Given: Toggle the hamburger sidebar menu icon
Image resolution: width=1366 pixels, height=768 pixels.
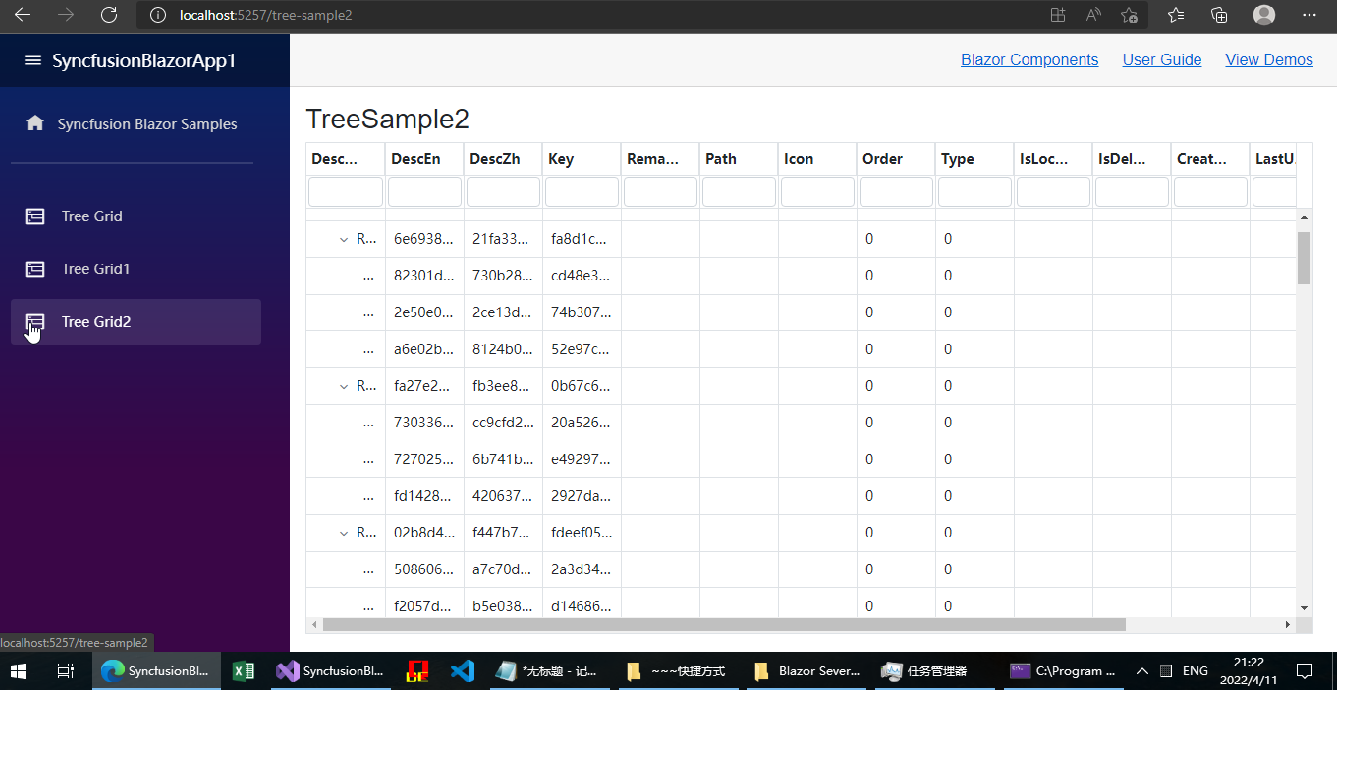Looking at the screenshot, I should pos(33,61).
